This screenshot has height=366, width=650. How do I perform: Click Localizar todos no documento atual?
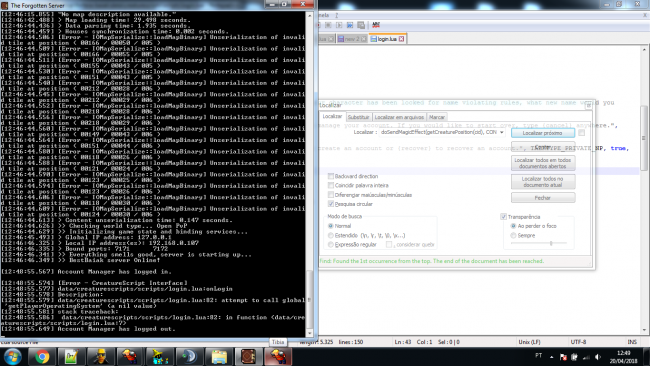point(543,182)
